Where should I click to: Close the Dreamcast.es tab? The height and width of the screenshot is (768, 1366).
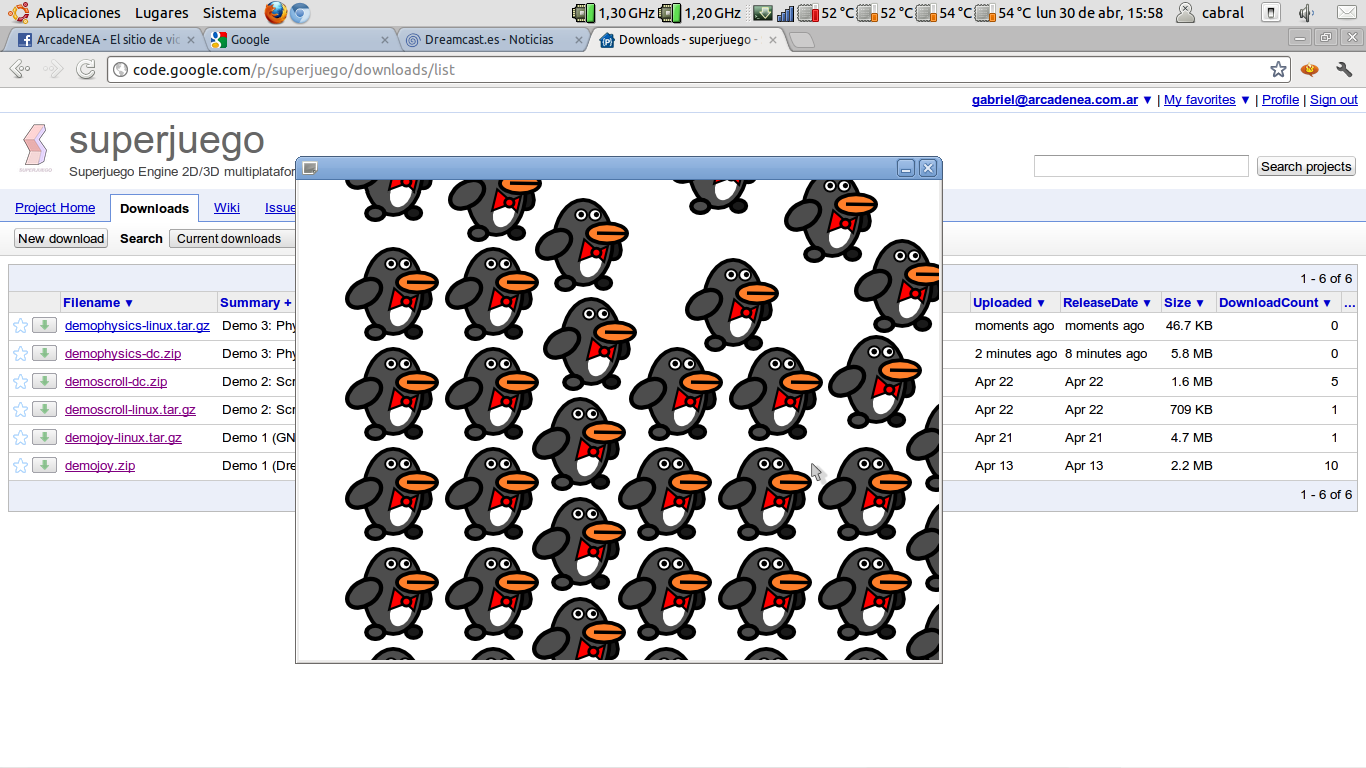click(x=577, y=40)
